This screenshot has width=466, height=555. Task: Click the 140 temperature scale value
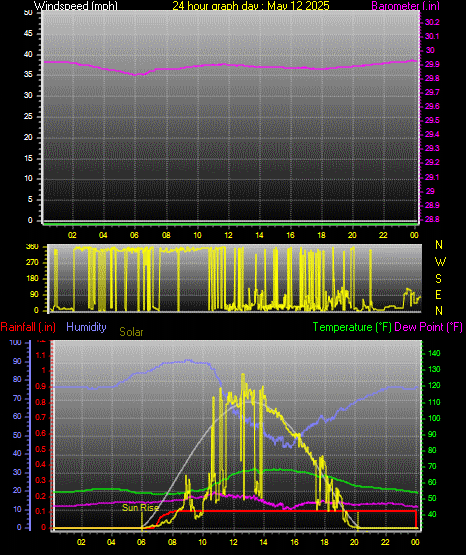[x=434, y=353]
